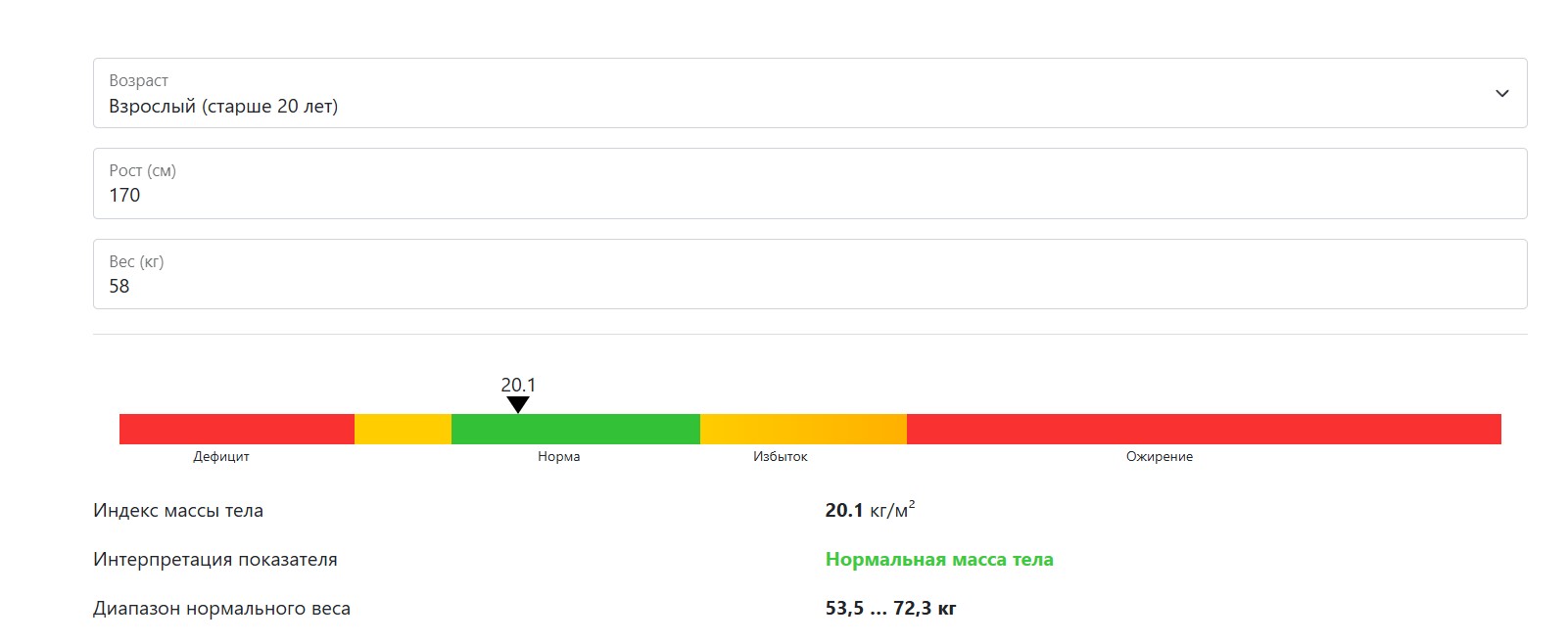The width and height of the screenshot is (1568, 643).
Task: Click the 53,5 ... 72,3 кг weight range
Action: point(890,609)
